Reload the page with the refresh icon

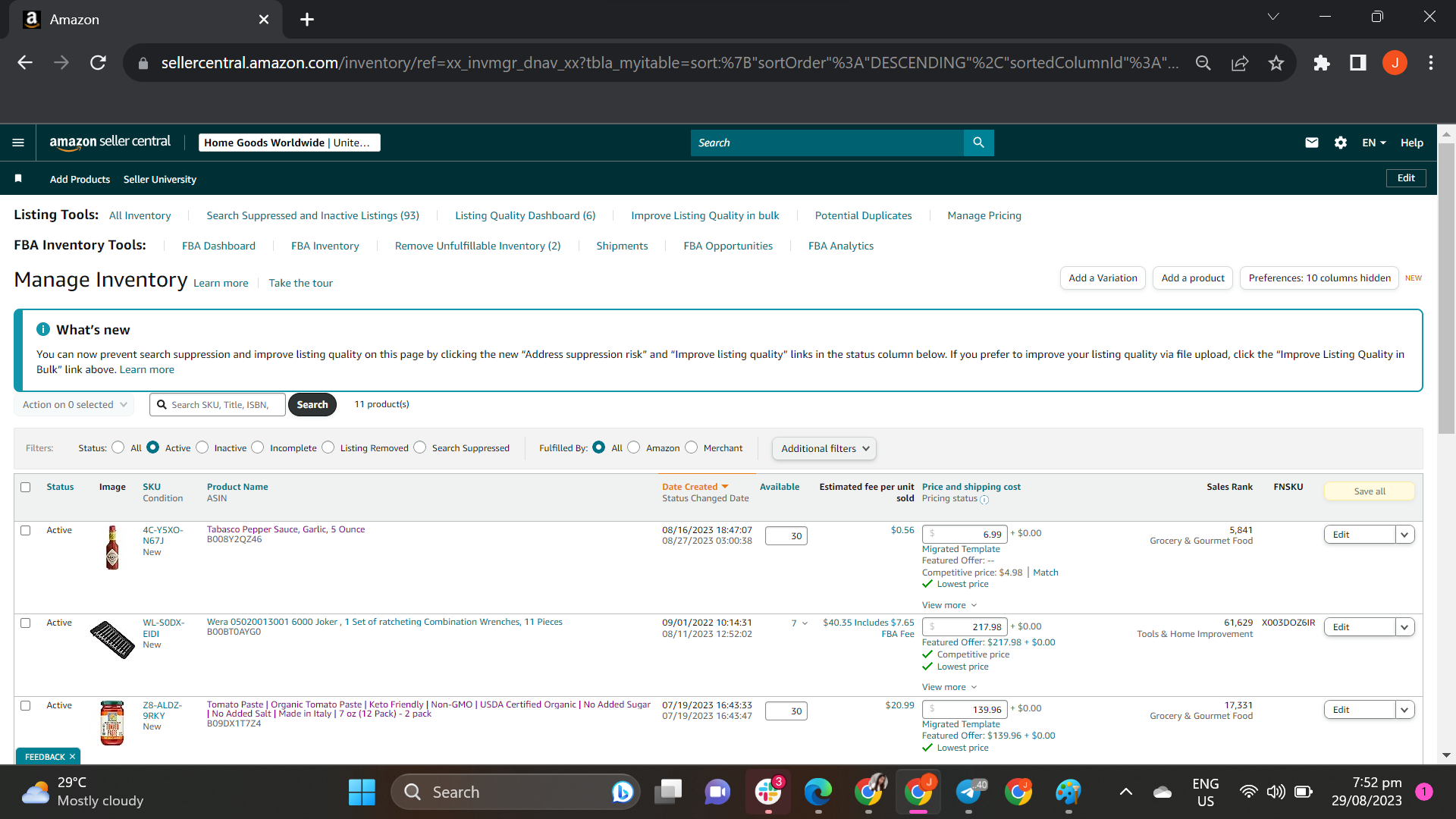coord(98,63)
